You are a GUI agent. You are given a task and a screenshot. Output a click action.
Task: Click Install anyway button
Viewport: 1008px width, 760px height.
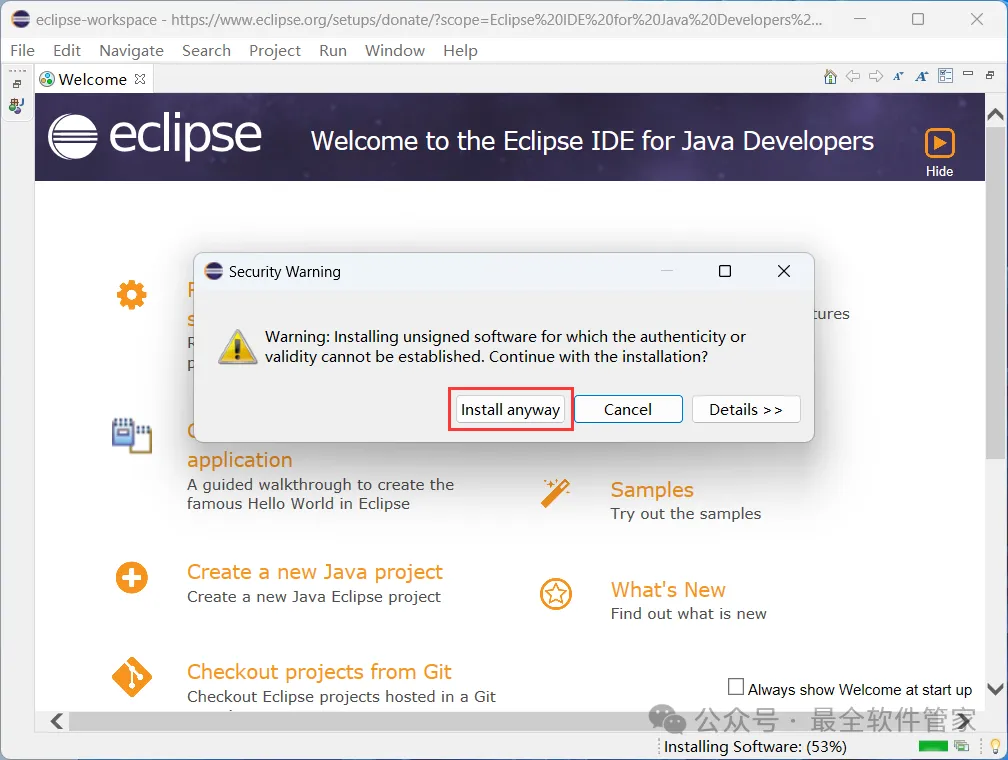[510, 409]
